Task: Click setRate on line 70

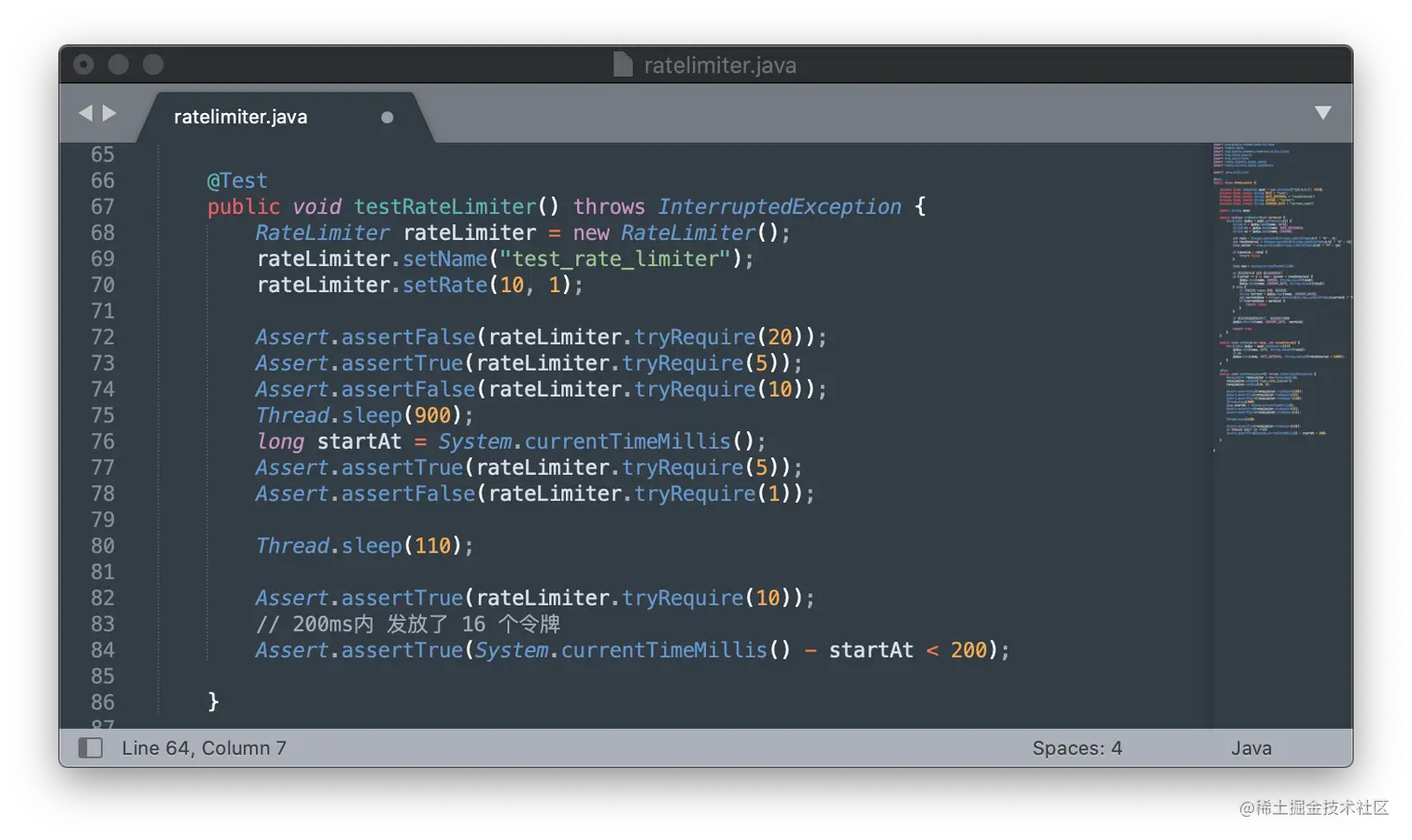Action: (445, 285)
